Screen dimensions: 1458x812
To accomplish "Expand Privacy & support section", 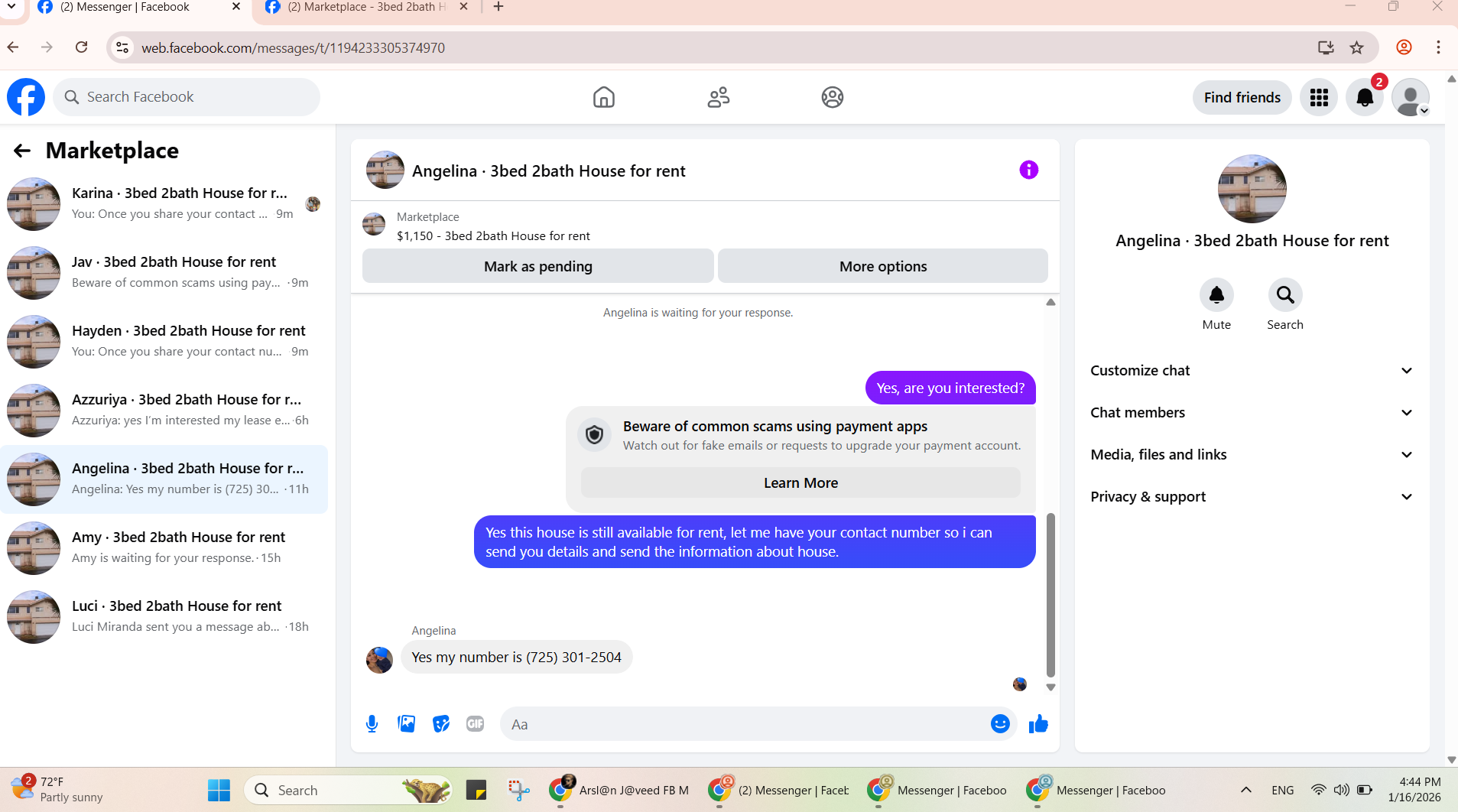I will point(1252,497).
